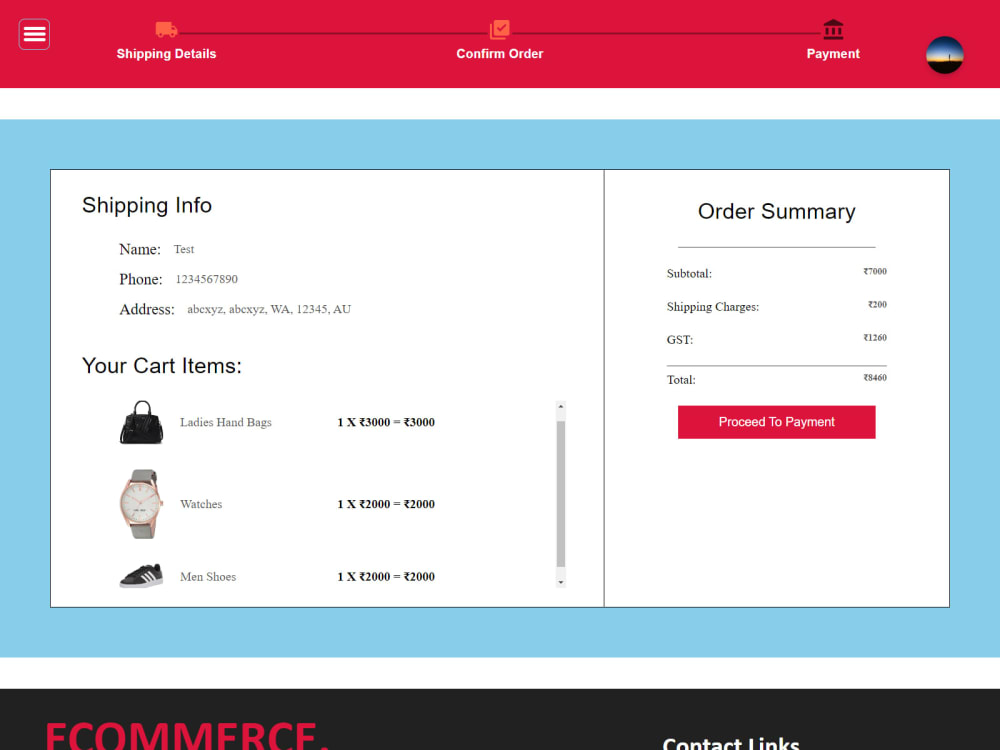Click the name value Test
This screenshot has height=750, width=1000.
(x=184, y=249)
